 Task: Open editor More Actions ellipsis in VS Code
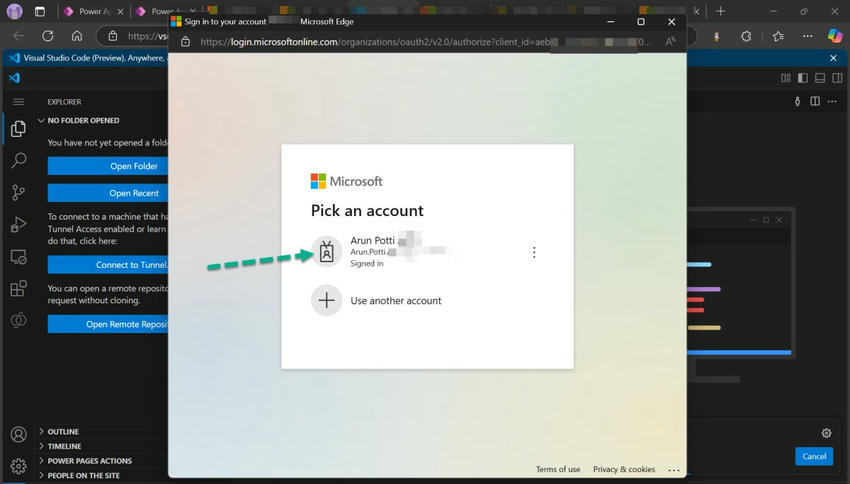(x=832, y=101)
